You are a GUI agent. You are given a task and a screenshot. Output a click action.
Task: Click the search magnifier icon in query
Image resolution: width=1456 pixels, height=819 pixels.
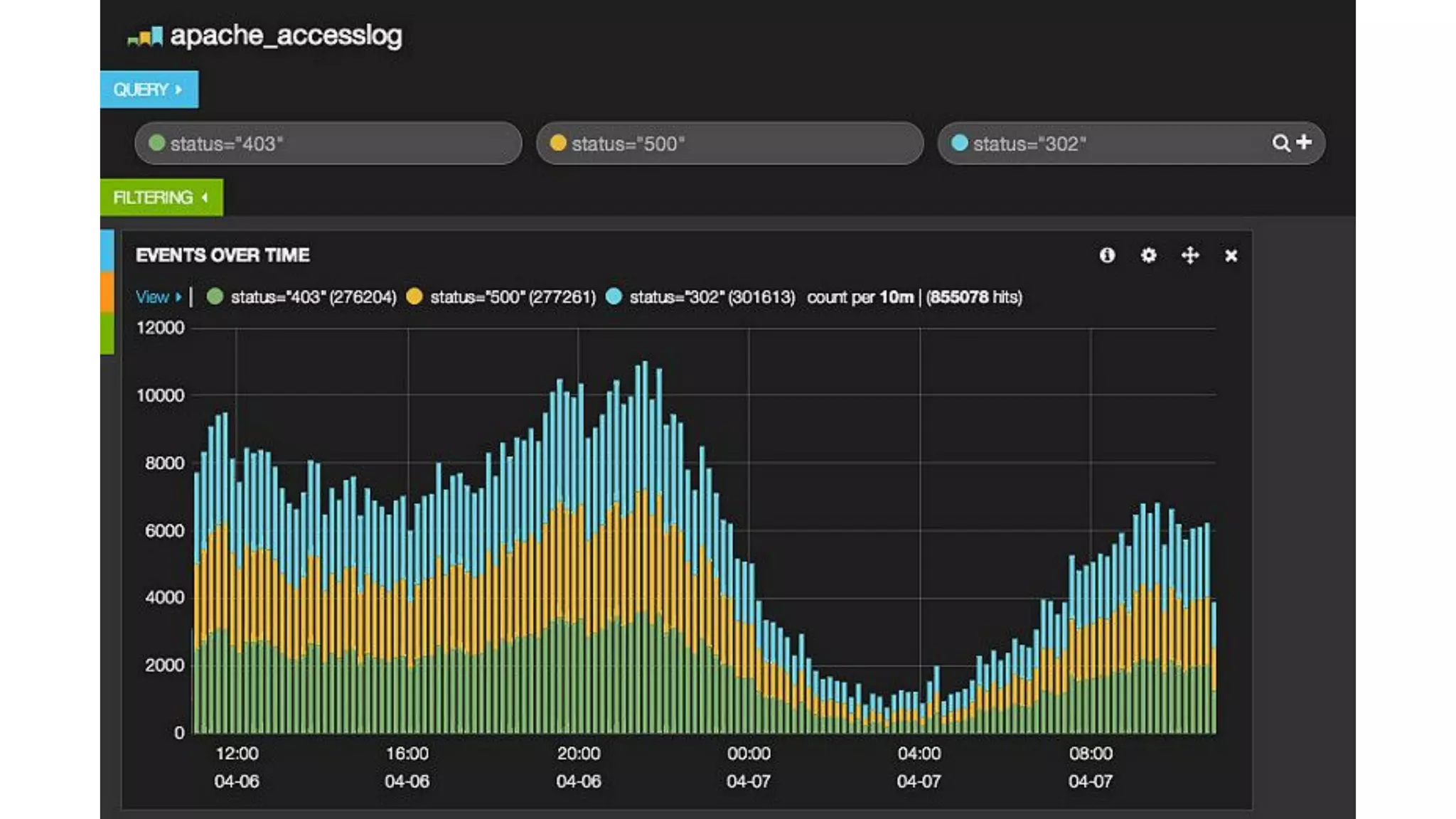point(1280,143)
